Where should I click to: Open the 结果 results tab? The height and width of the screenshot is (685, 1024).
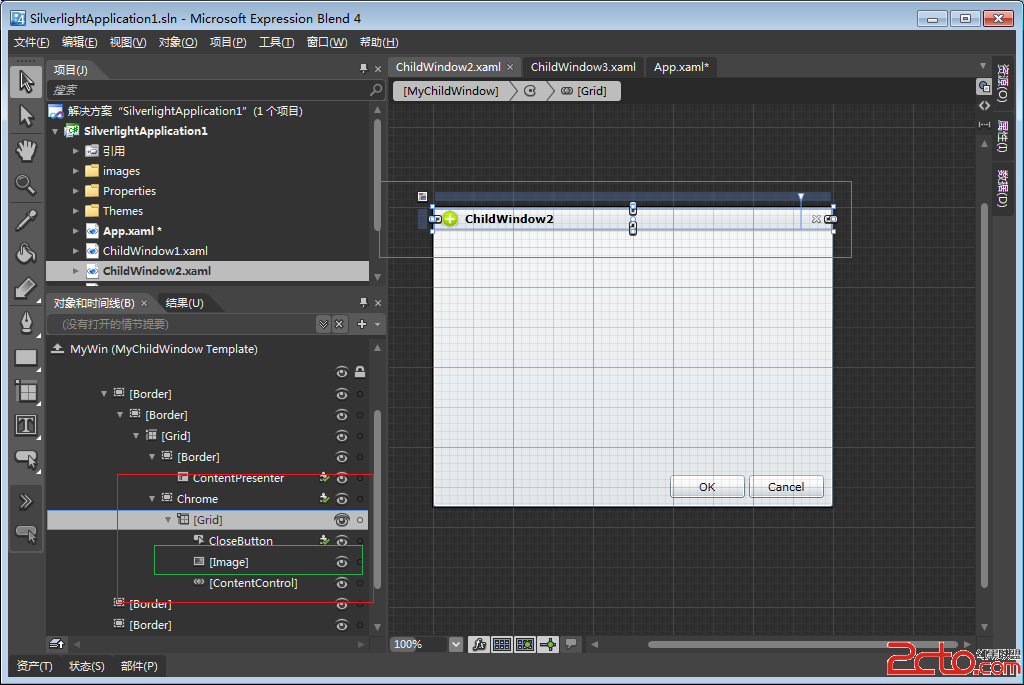(x=184, y=303)
